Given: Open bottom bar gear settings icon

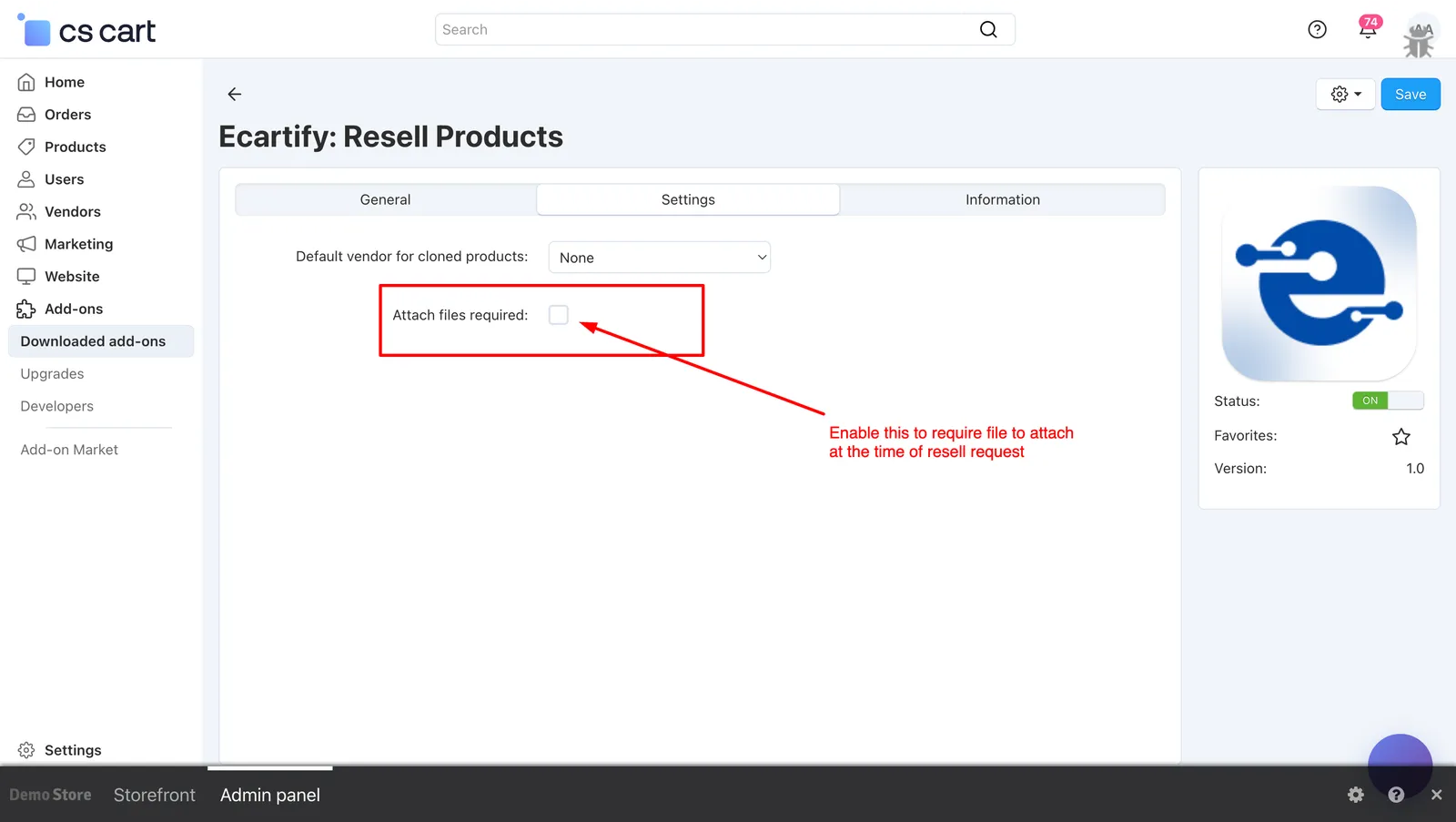Looking at the screenshot, I should pos(1356,795).
